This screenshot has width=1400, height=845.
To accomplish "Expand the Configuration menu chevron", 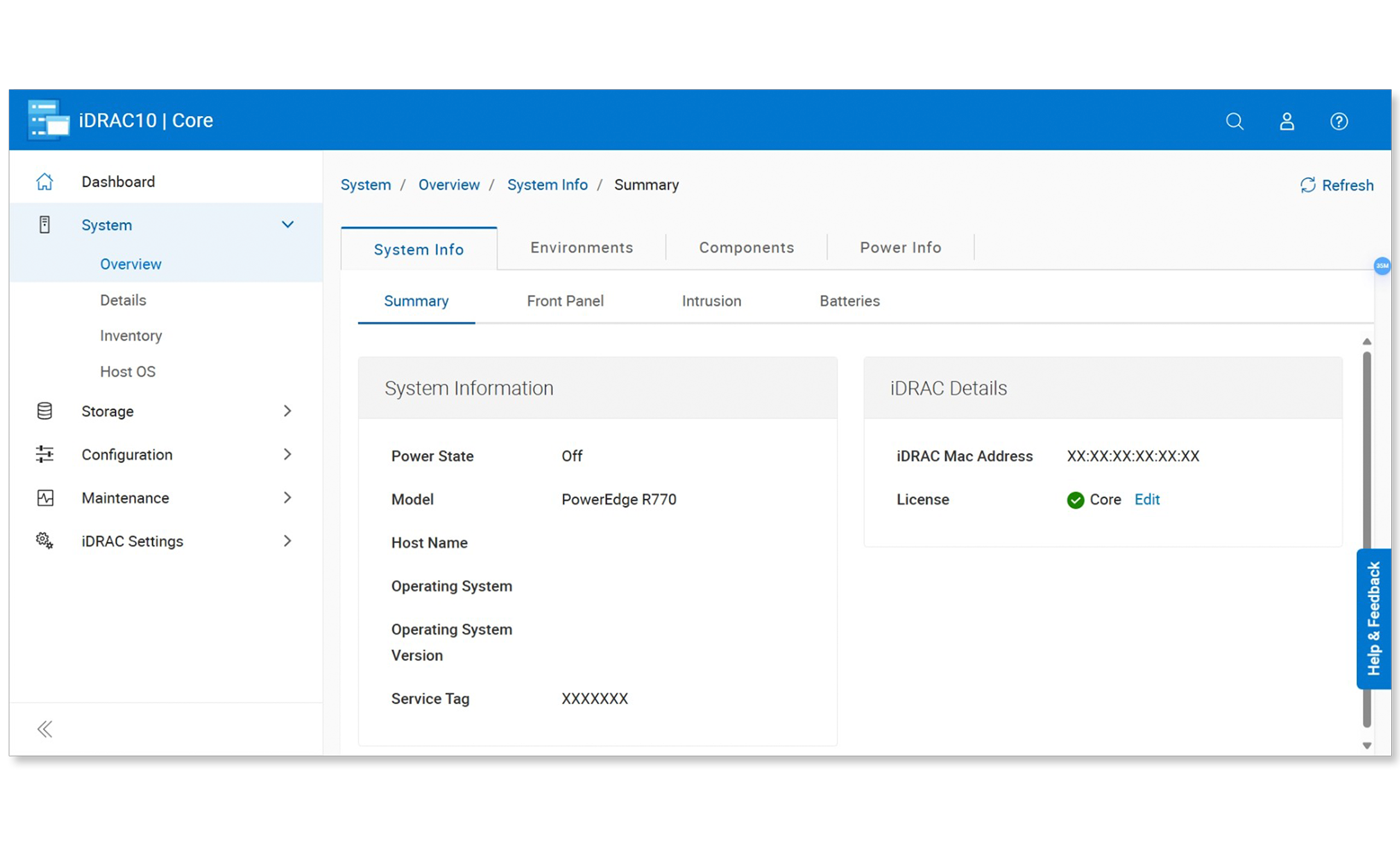I will (288, 454).
